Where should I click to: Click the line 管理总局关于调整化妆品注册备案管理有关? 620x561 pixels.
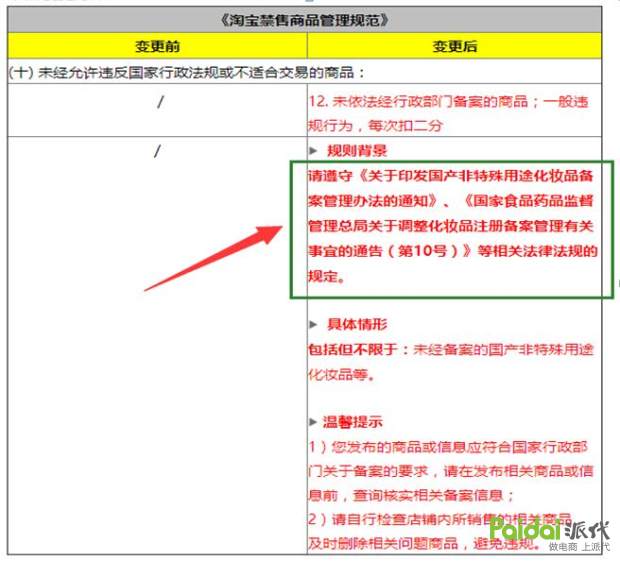451,226
